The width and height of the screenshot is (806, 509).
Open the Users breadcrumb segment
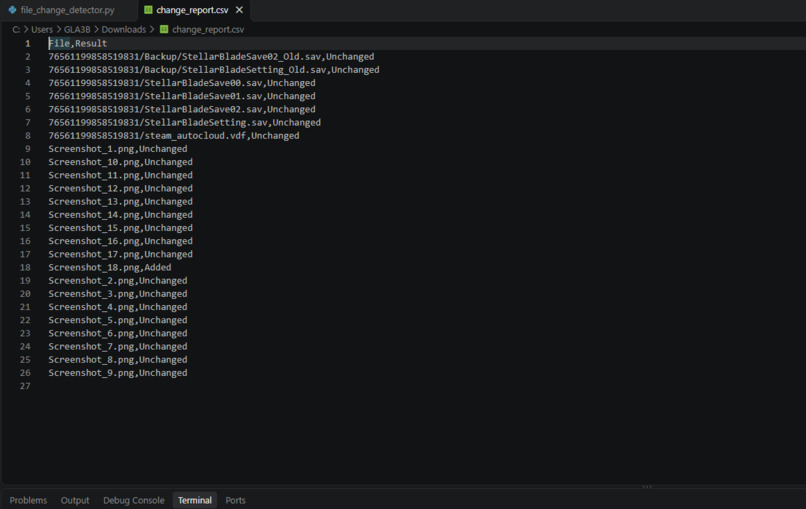pyautogui.click(x=42, y=29)
